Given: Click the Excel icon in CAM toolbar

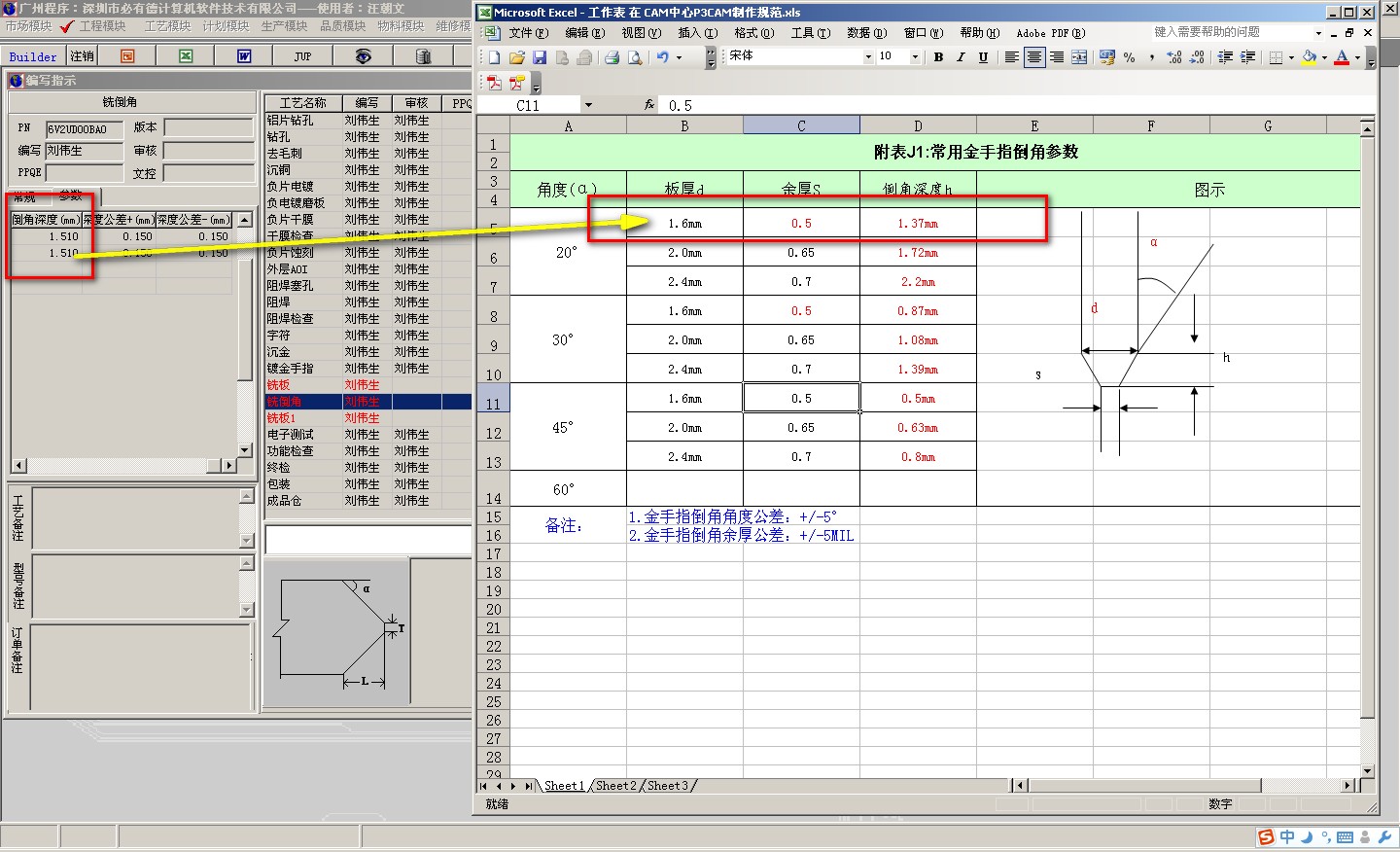Looking at the screenshot, I should [x=186, y=56].
